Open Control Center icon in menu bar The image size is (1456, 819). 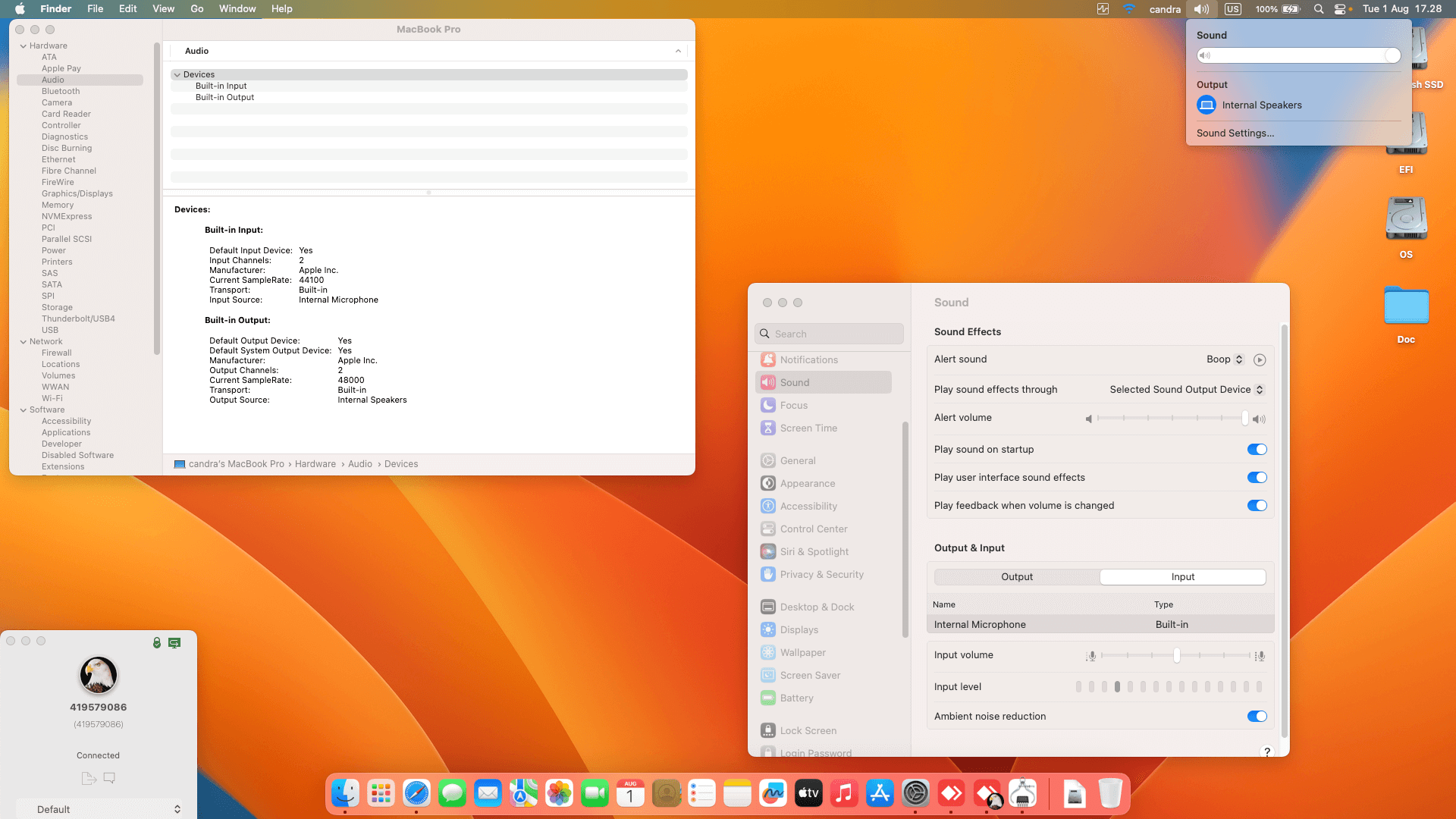[1340, 9]
